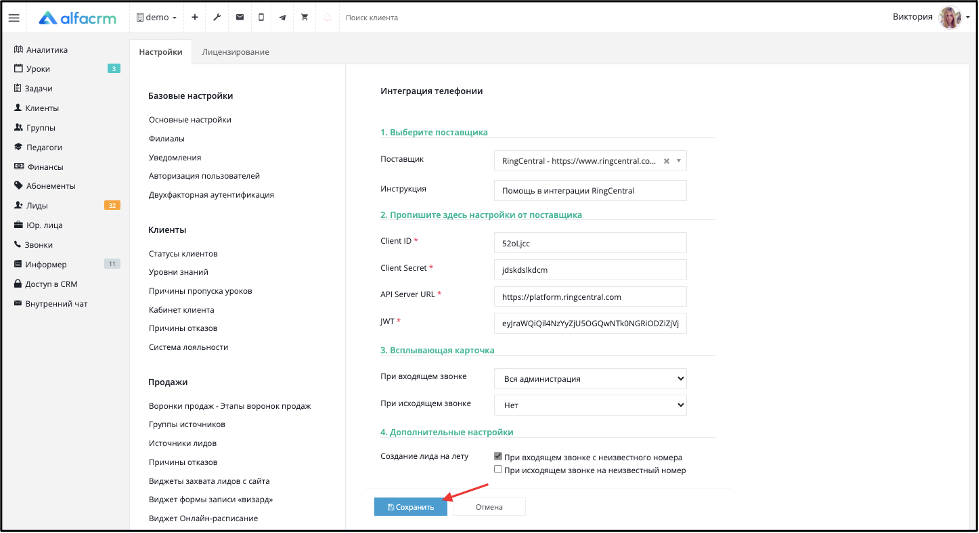Open Виджет формы записи «визард»

pos(210,499)
